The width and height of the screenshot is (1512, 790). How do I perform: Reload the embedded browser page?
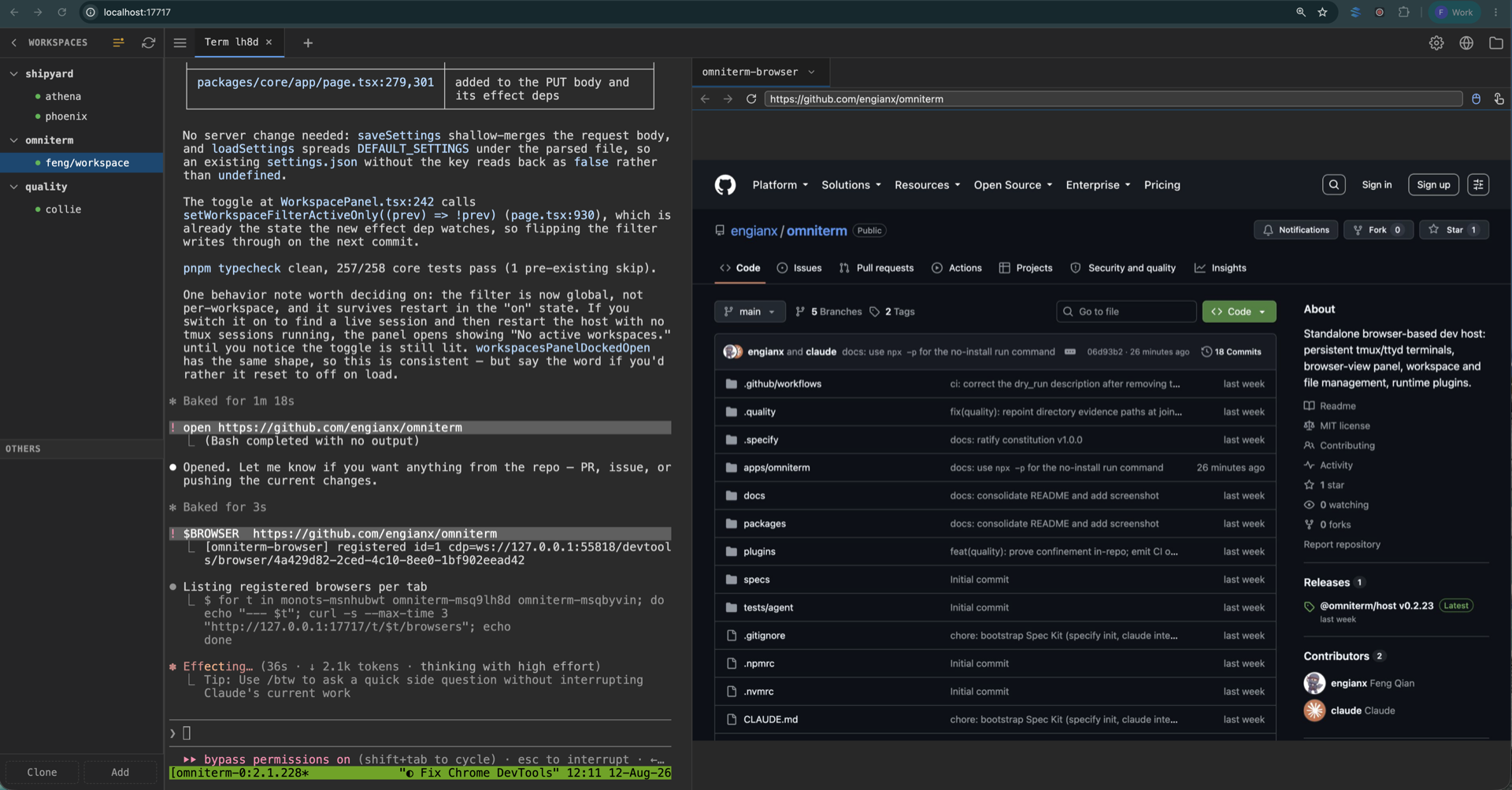[x=751, y=99]
